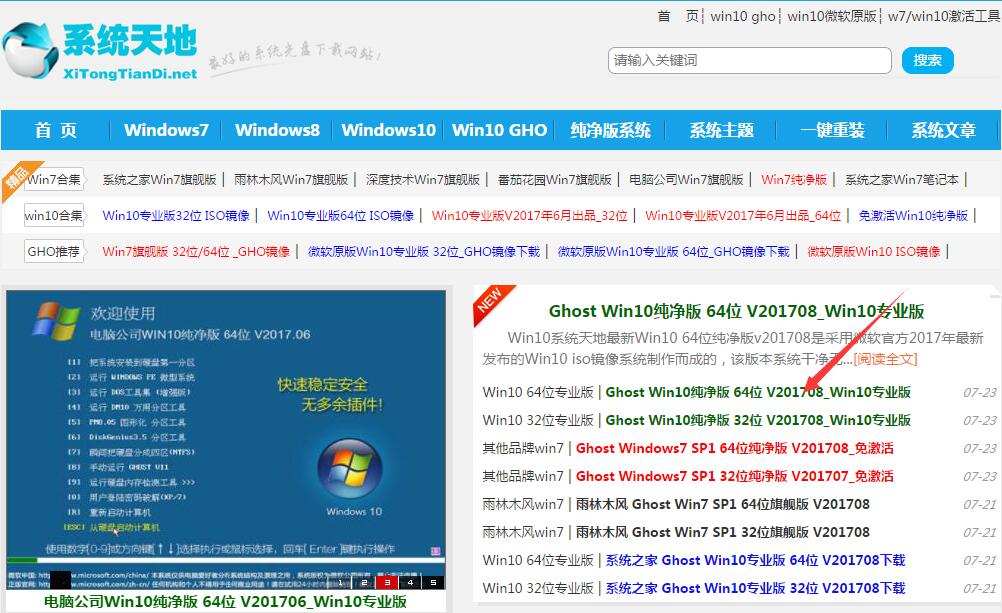Open 免激活Win10纯净版 link
1002x613 pixels.
(x=913, y=215)
